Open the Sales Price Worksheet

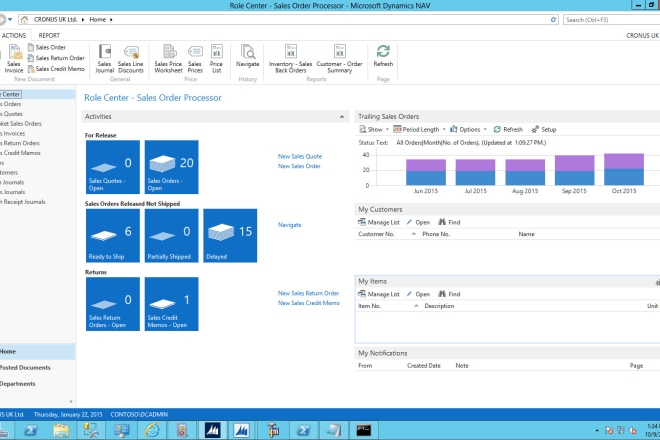pyautogui.click(x=168, y=59)
